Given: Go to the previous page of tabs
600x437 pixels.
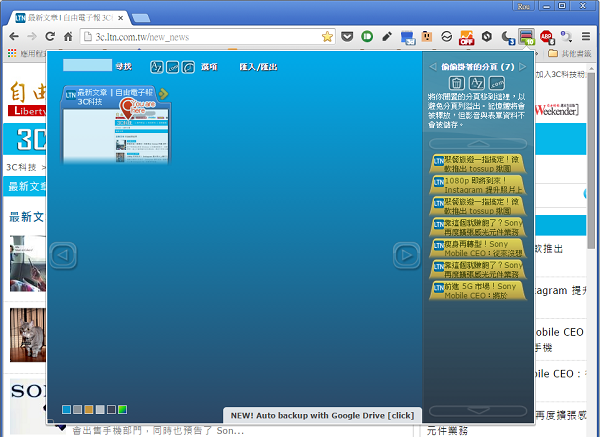Looking at the screenshot, I should [x=62, y=256].
